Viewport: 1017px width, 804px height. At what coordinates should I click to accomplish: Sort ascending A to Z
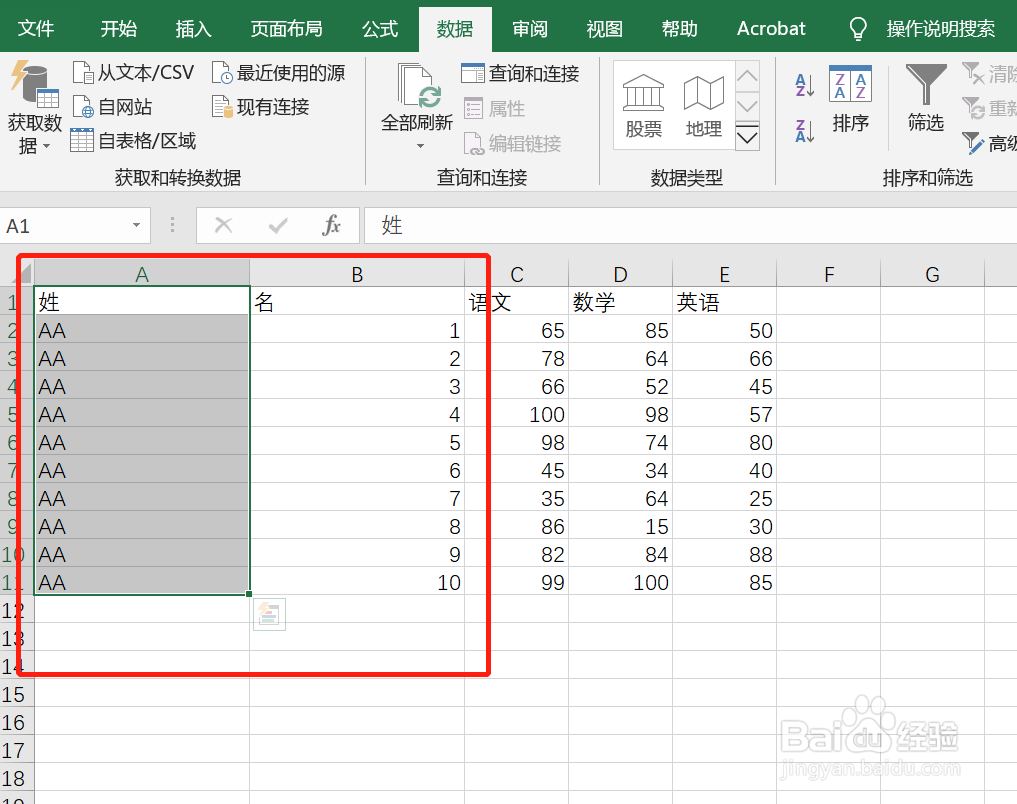[x=804, y=85]
